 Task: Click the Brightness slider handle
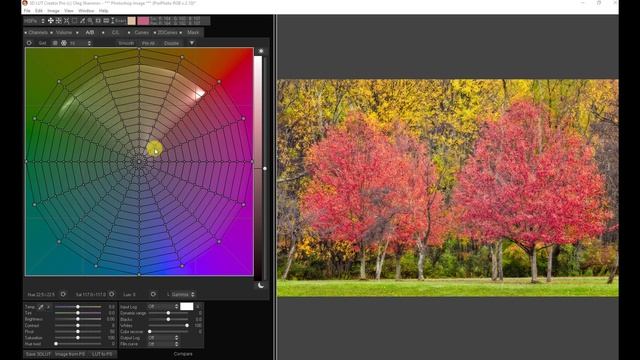pyautogui.click(x=78, y=319)
